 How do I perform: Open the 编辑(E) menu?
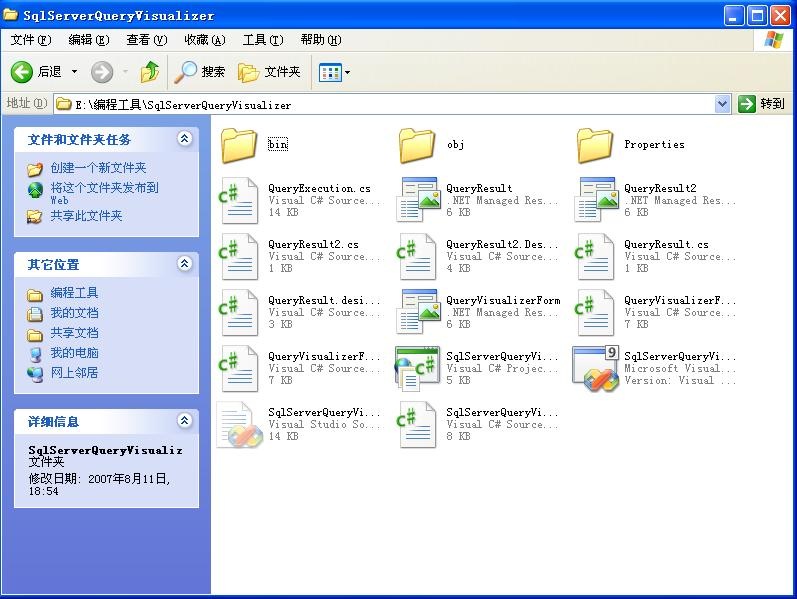89,40
